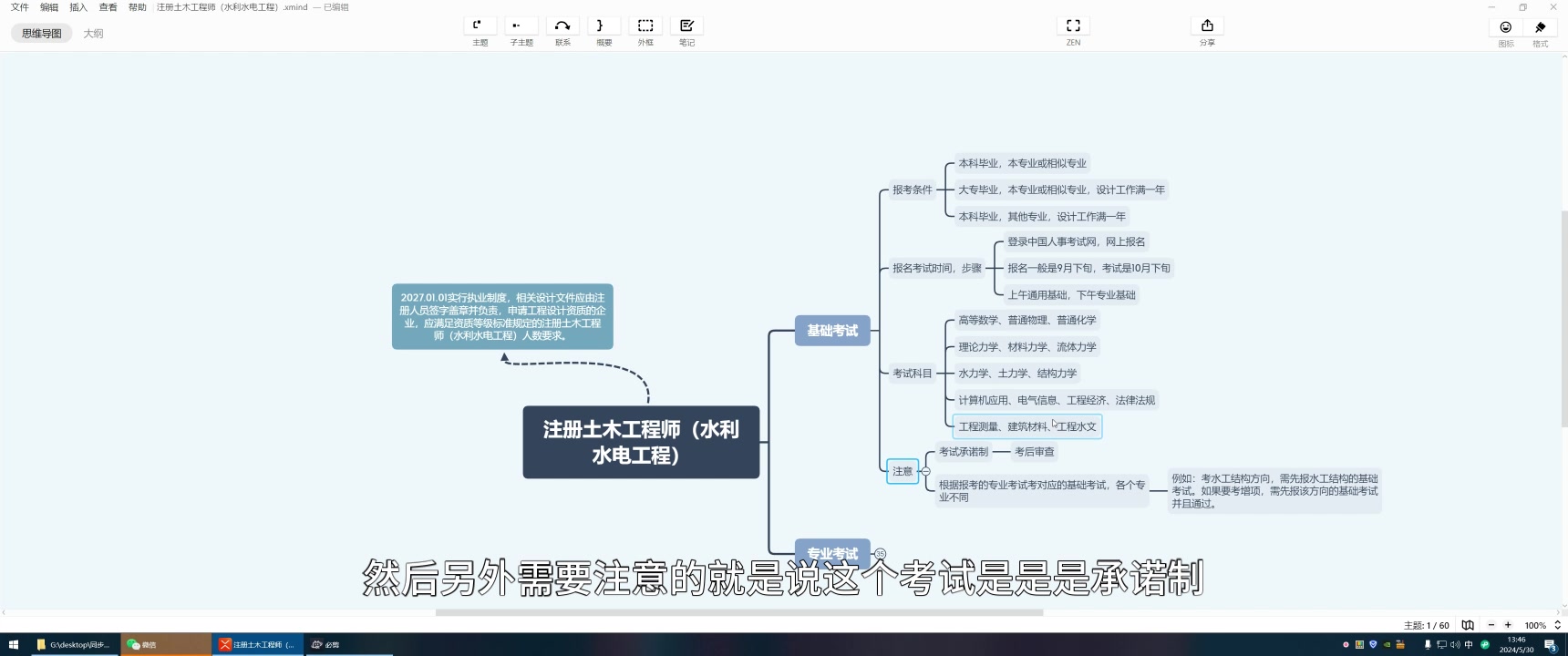Image resolution: width=1568 pixels, height=656 pixels.
Task: Click the 报名一般是9月下旬 node
Action: click(x=1088, y=268)
